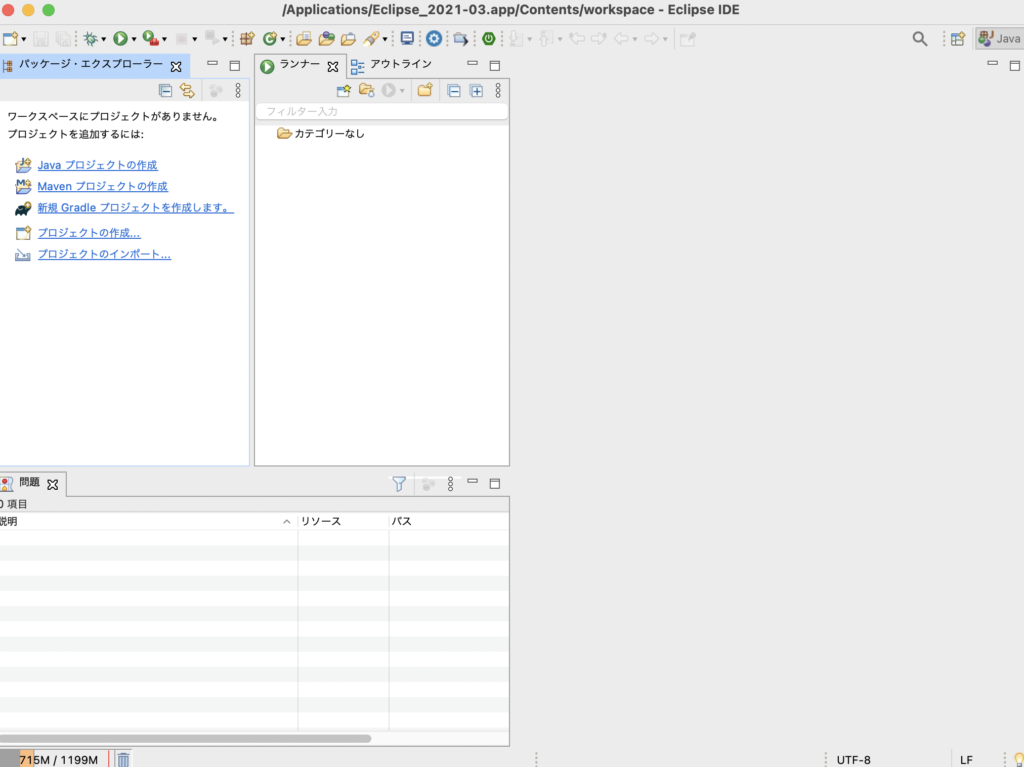1024x767 pixels.
Task: Open the ランナー view menu dots
Action: (498, 90)
